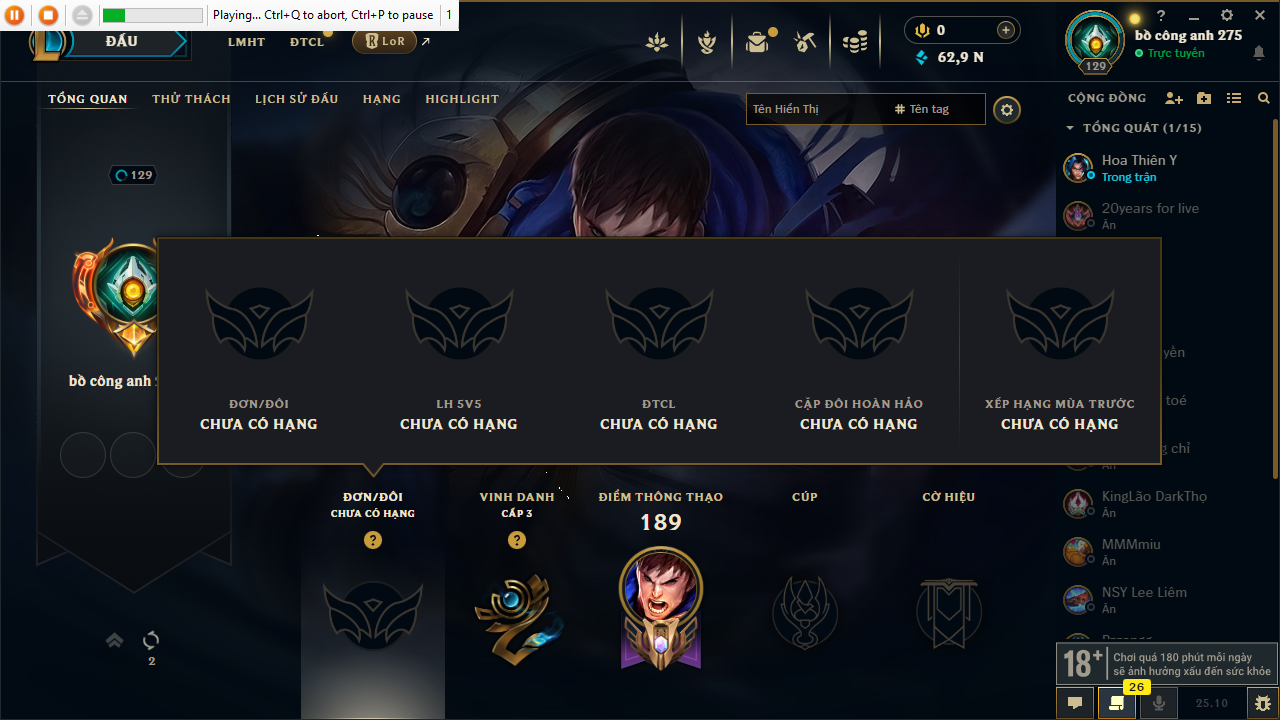Open the Collection backpack icon
The image size is (1280, 720).
tap(759, 42)
